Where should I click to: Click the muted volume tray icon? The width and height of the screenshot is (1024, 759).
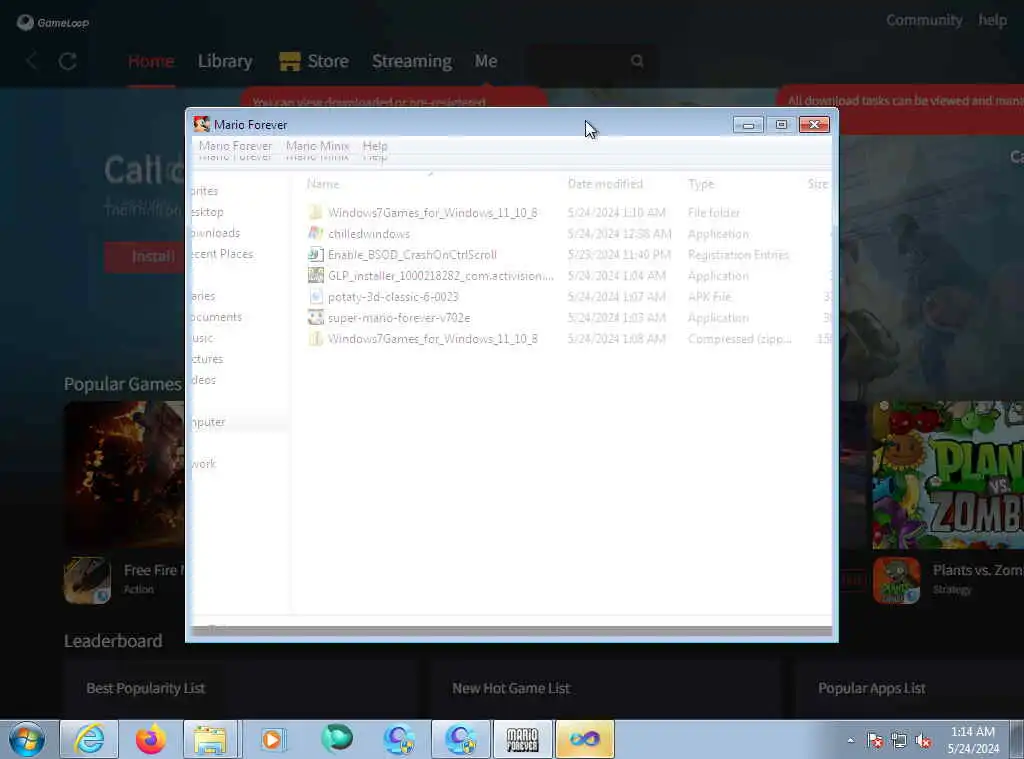point(923,740)
